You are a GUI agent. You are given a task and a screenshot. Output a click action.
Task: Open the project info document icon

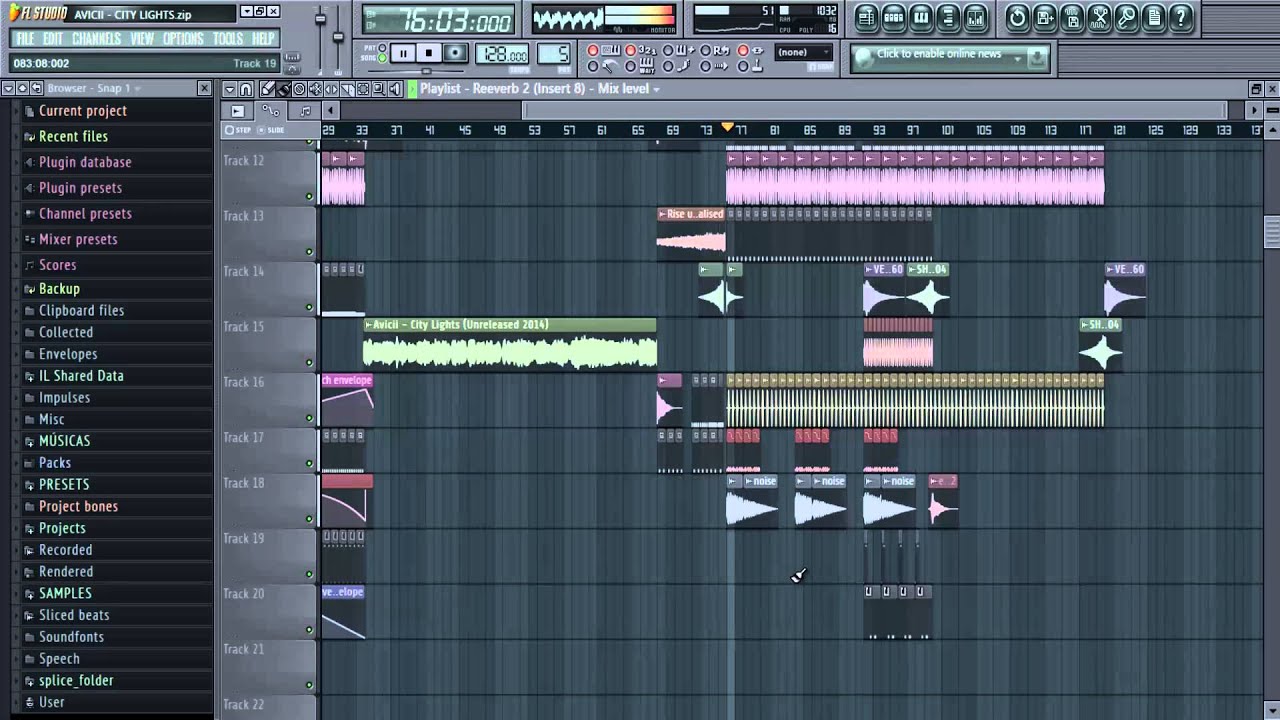click(1154, 17)
